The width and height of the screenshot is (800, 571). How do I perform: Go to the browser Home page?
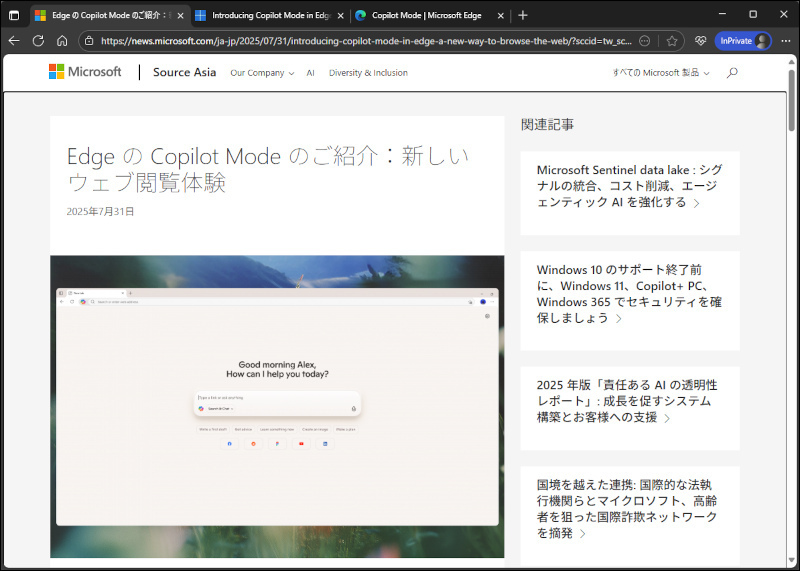[x=62, y=41]
